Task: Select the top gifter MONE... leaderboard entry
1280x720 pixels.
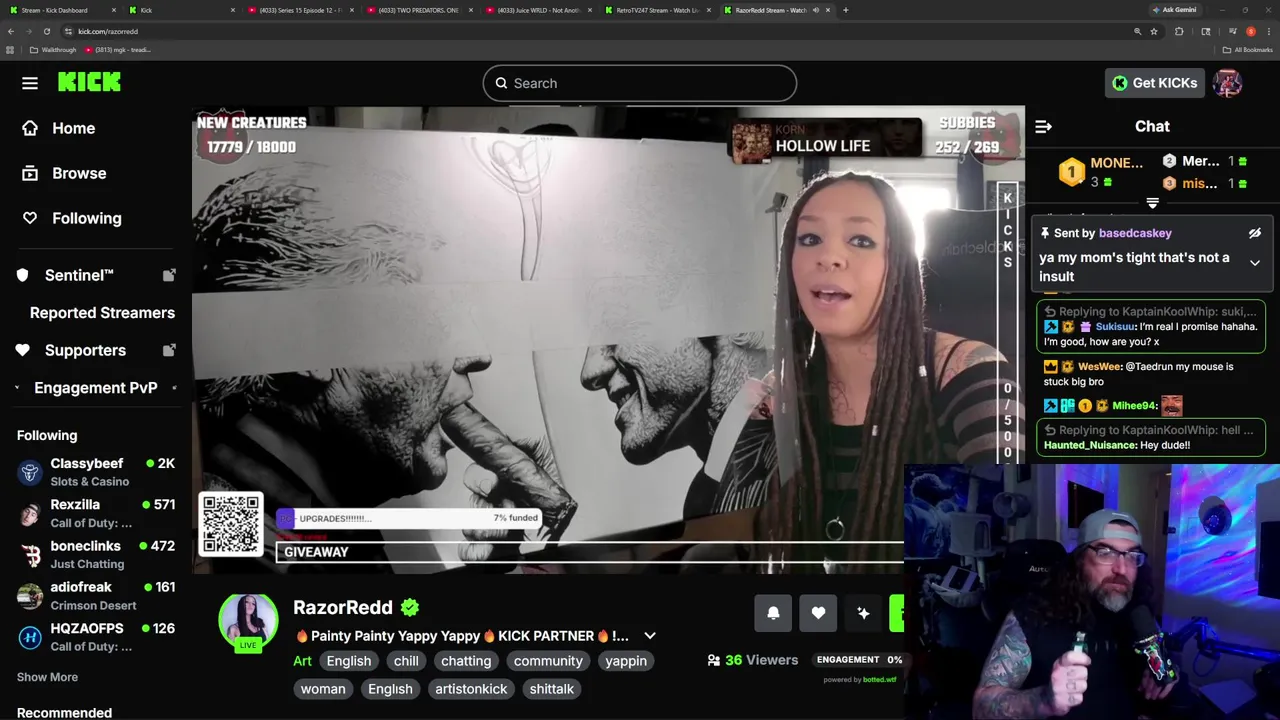Action: pos(1101,172)
